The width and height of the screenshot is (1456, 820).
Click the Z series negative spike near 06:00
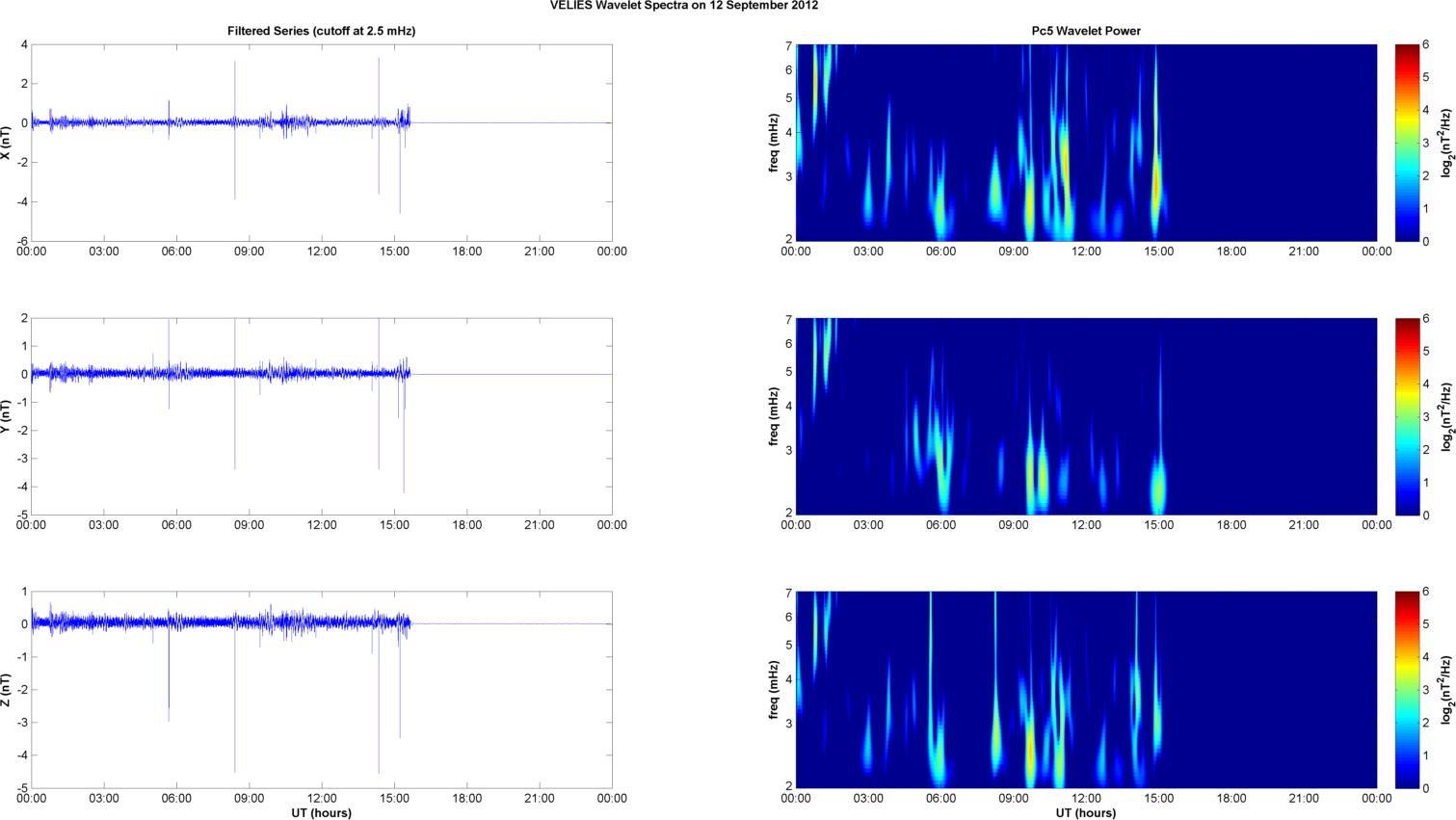[x=169, y=673]
